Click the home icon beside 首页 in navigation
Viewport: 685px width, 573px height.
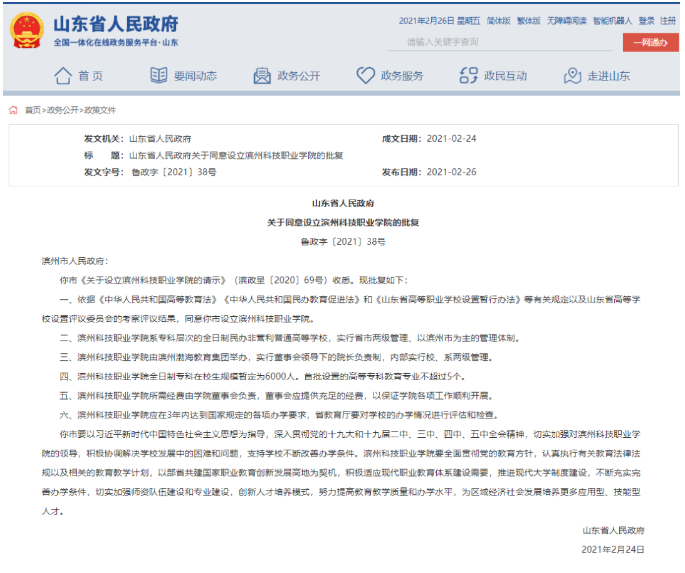(x=63, y=76)
